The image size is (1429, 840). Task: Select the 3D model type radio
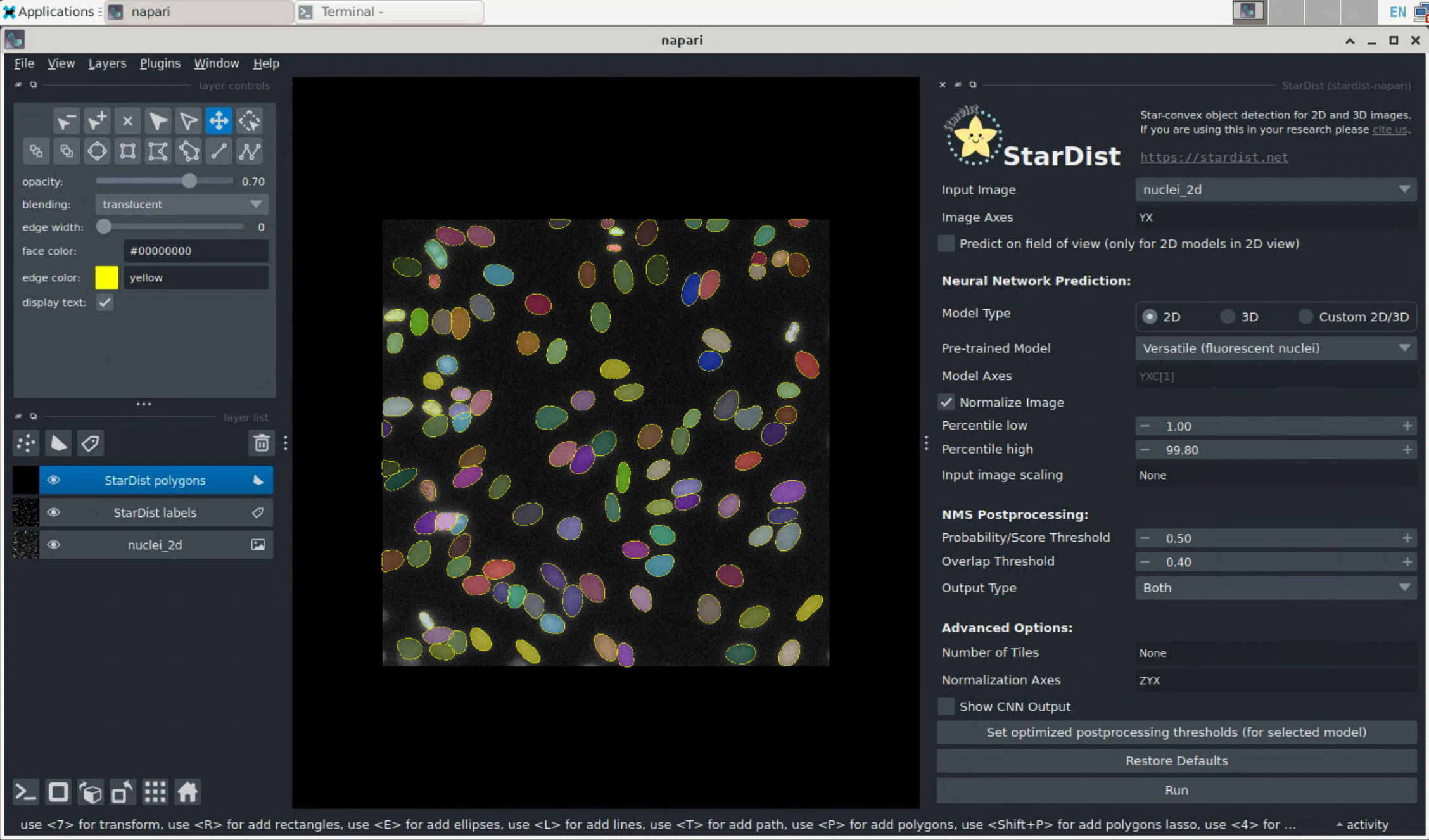click(x=1228, y=317)
